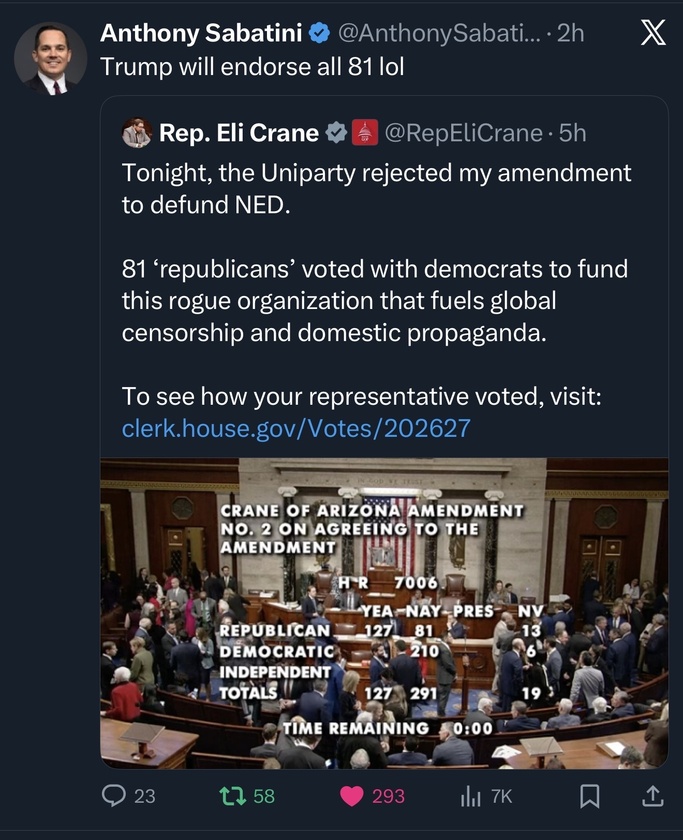Click Rep. Eli Crane's verified badge
This screenshot has width=683, height=840.
point(337,132)
